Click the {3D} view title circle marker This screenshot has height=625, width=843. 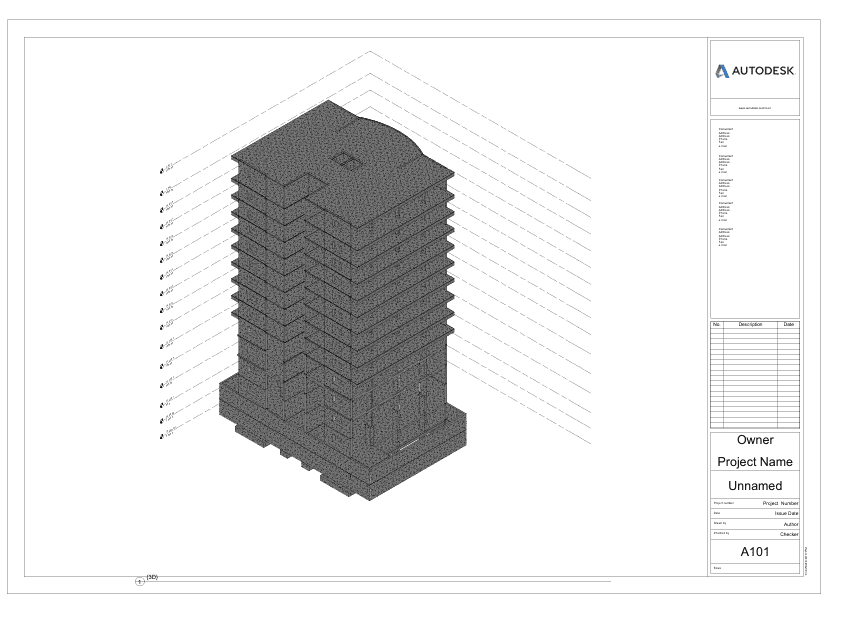click(x=140, y=581)
